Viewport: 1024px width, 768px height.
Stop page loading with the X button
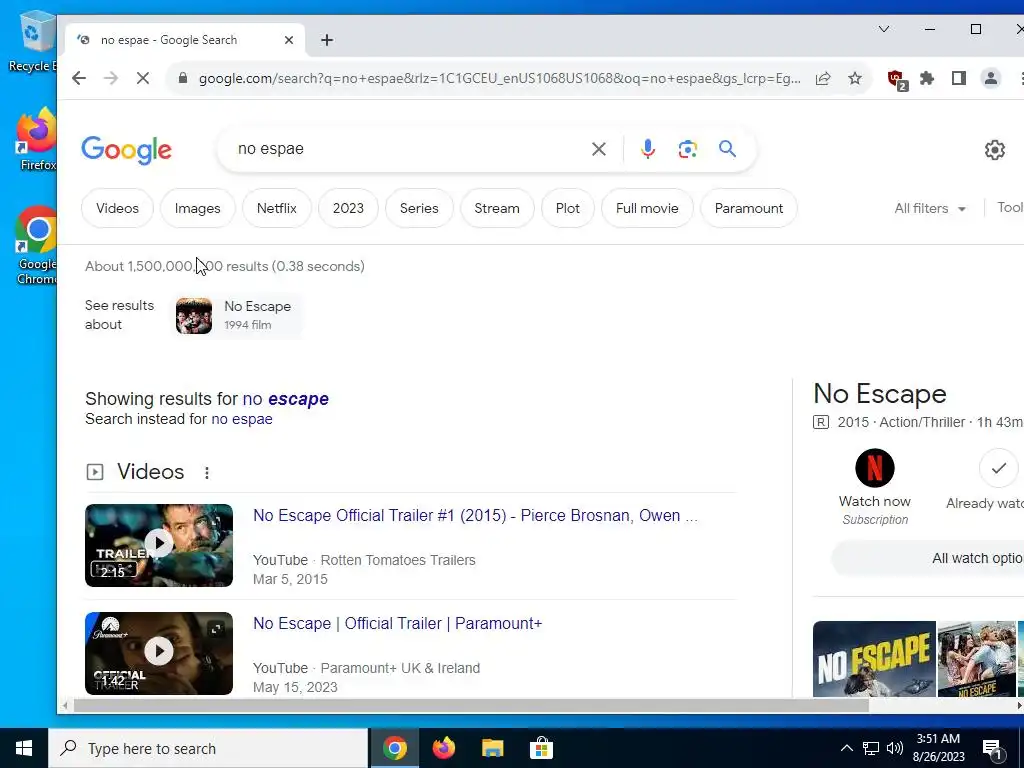point(142,78)
